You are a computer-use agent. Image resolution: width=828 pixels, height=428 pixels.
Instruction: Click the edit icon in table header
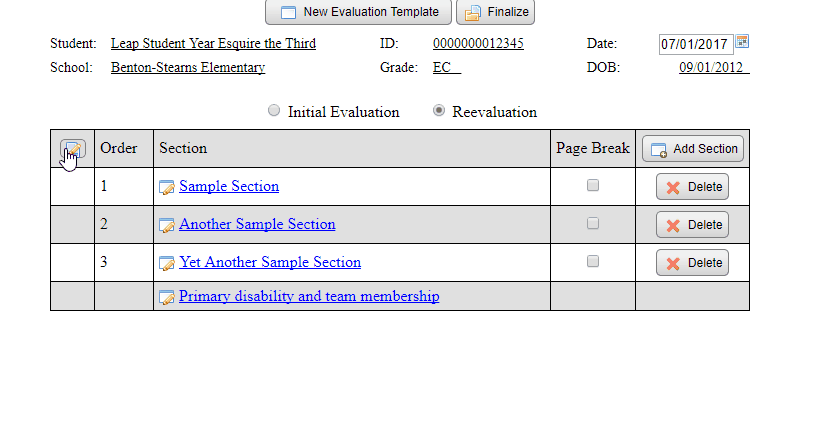72,149
